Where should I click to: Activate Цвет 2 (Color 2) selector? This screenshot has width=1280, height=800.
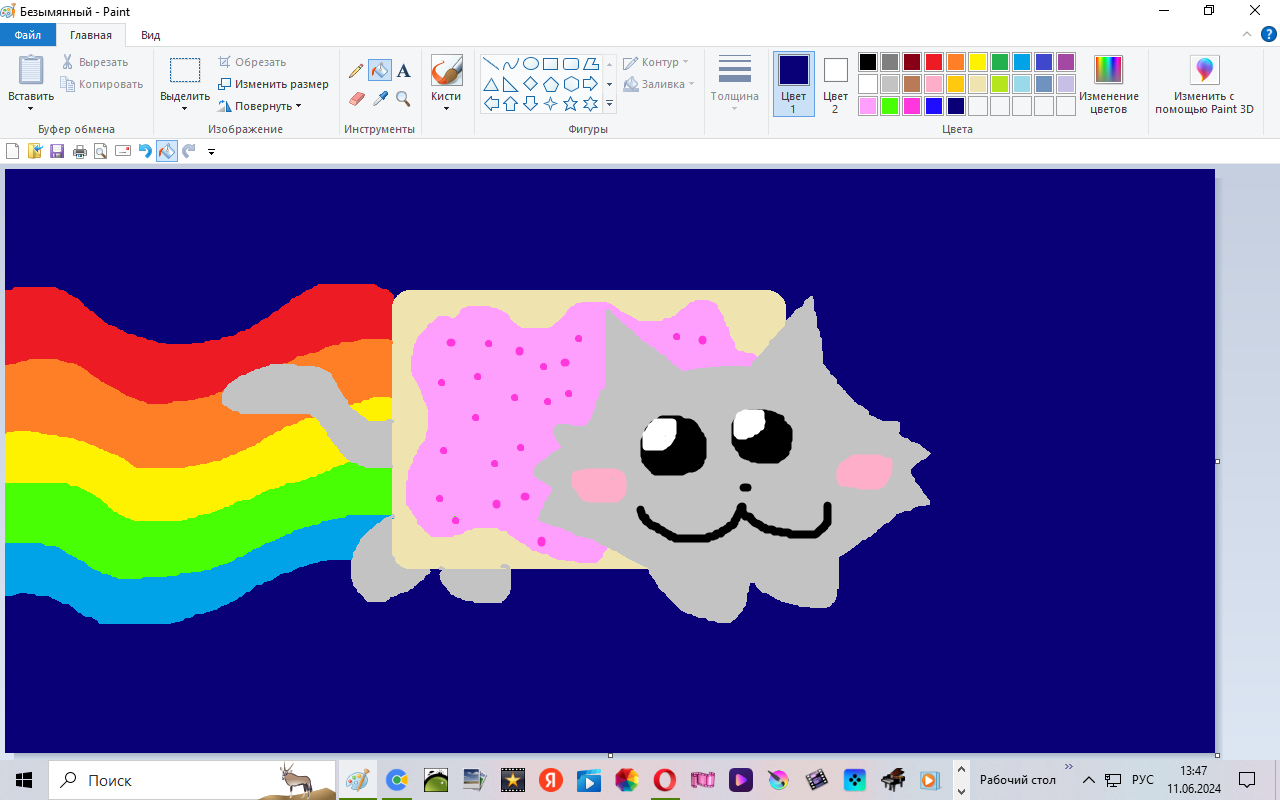click(836, 84)
